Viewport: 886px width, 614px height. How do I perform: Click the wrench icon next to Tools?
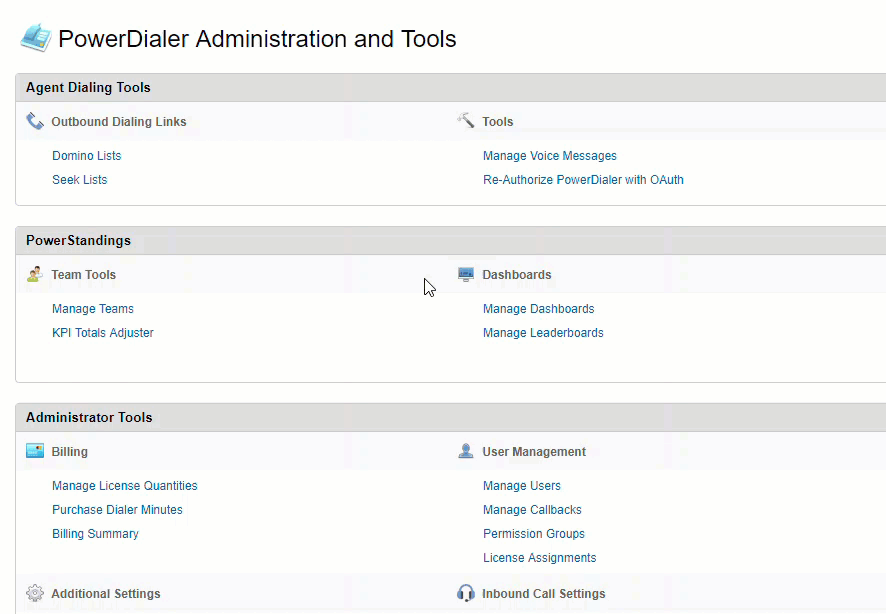pyautogui.click(x=466, y=119)
